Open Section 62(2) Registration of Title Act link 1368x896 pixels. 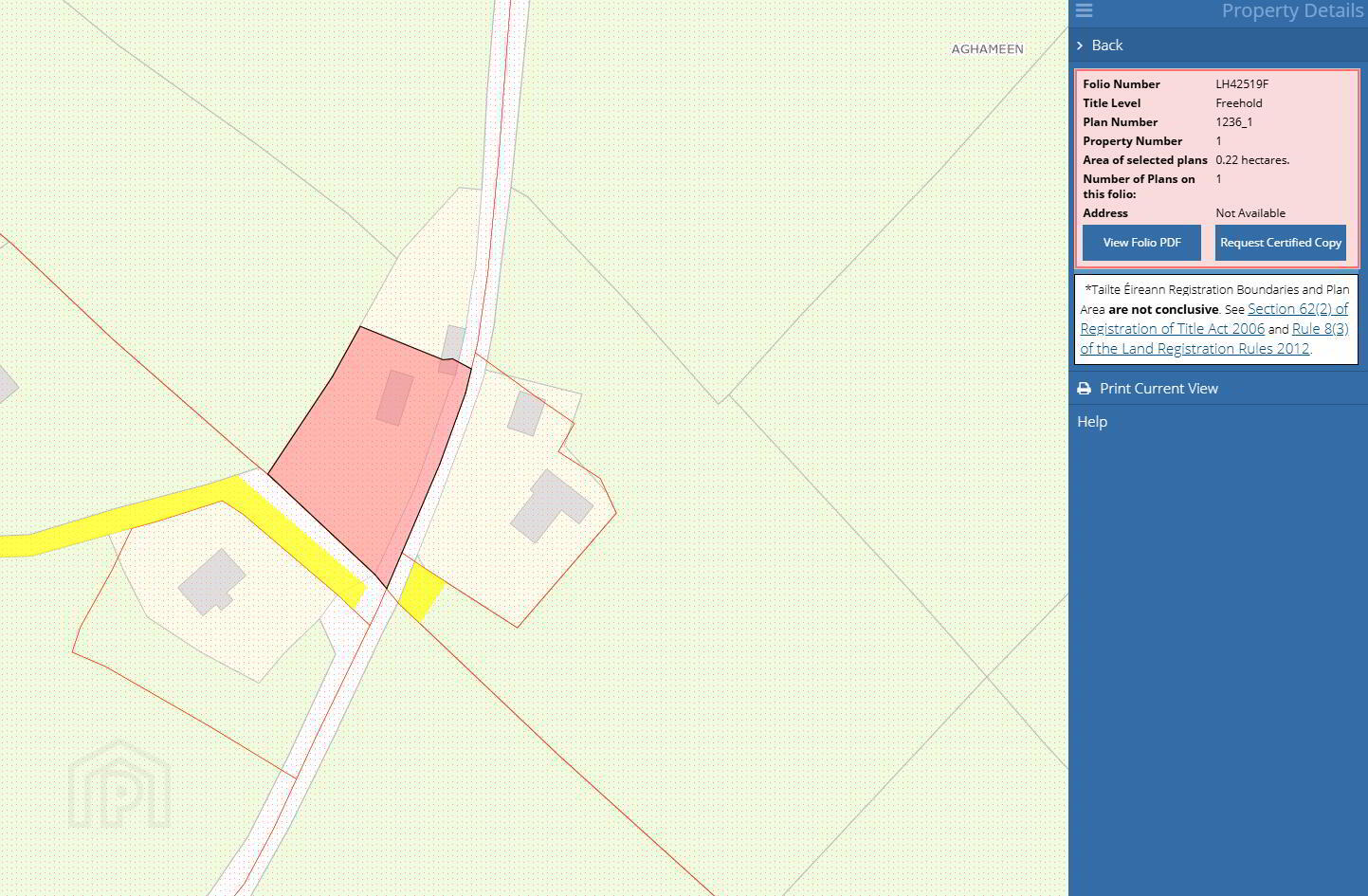pyautogui.click(x=1213, y=319)
